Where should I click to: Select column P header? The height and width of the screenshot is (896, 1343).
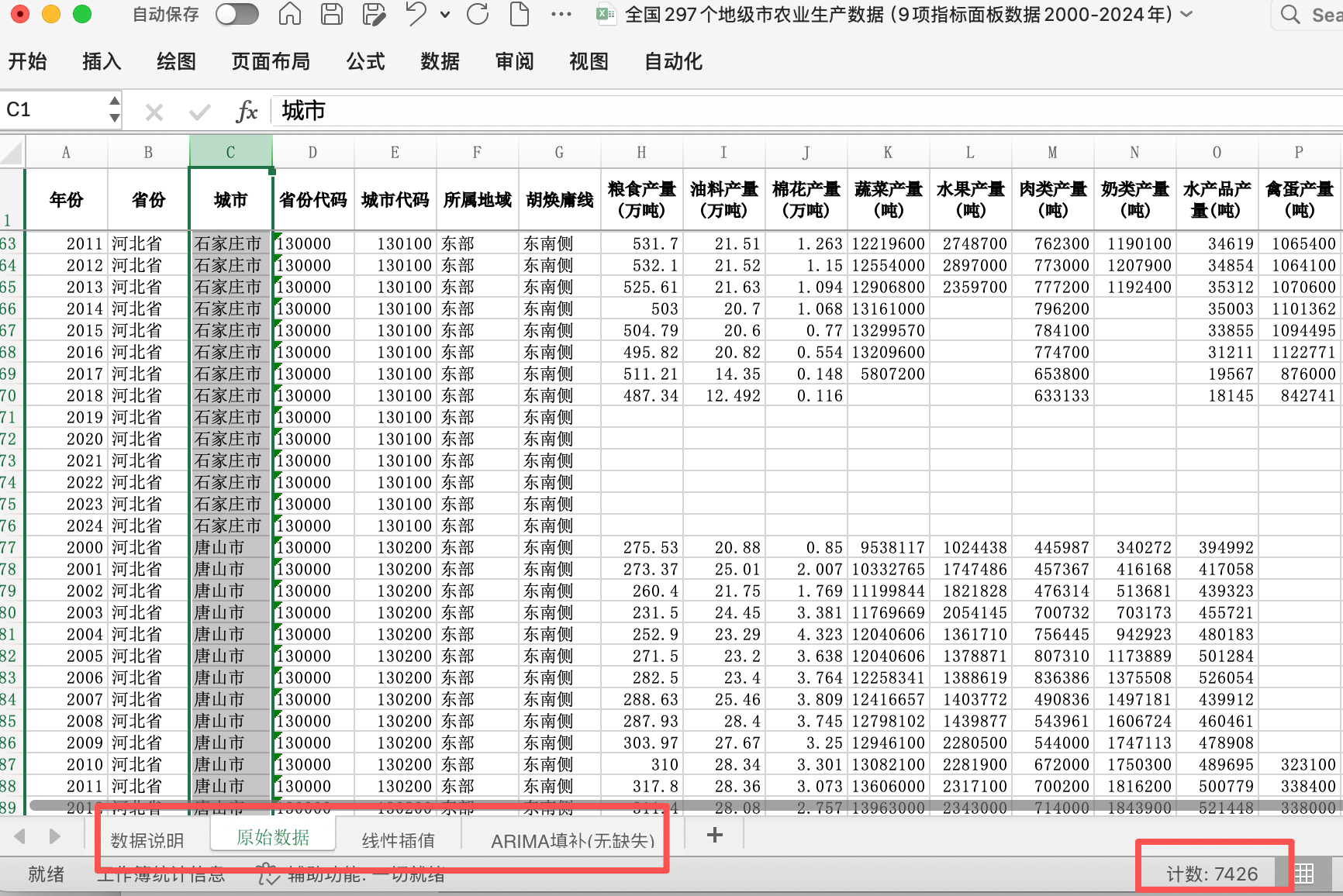[x=1300, y=153]
